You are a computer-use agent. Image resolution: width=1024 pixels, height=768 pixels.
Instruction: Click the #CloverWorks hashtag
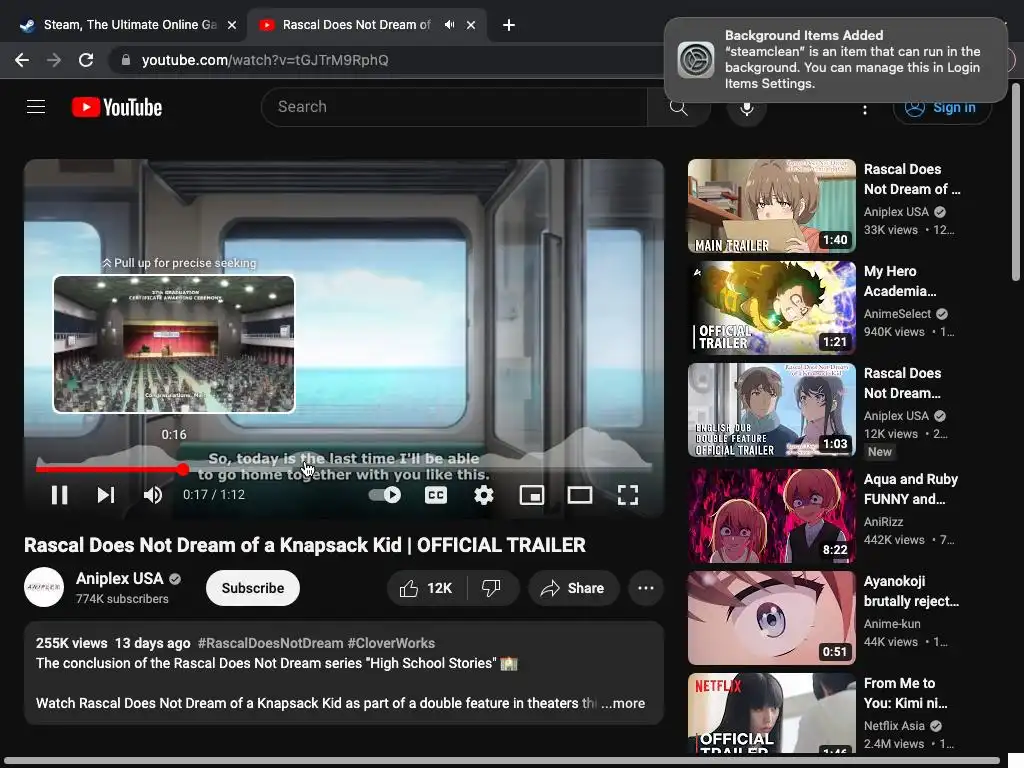tap(391, 643)
